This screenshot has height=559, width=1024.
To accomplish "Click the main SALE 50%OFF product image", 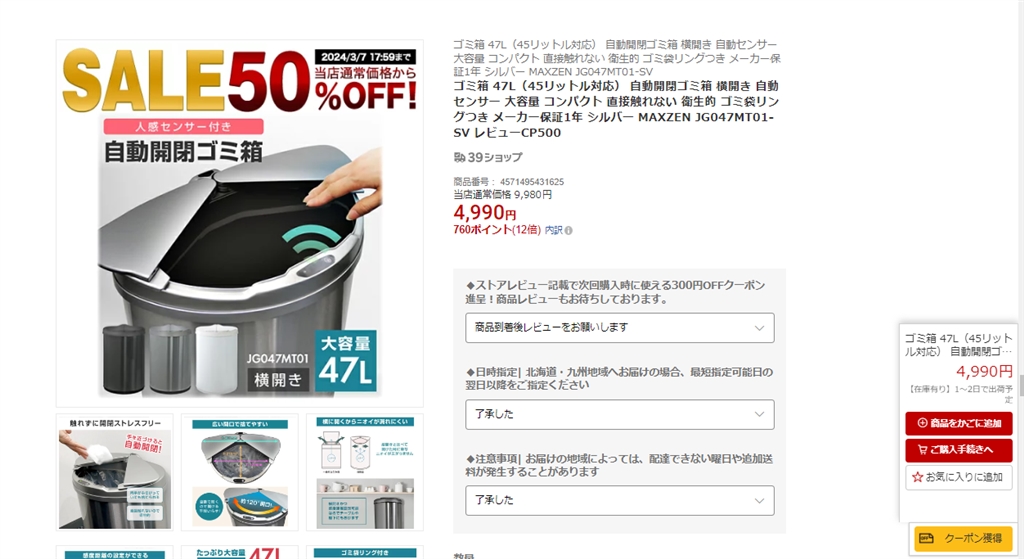I will [240, 223].
